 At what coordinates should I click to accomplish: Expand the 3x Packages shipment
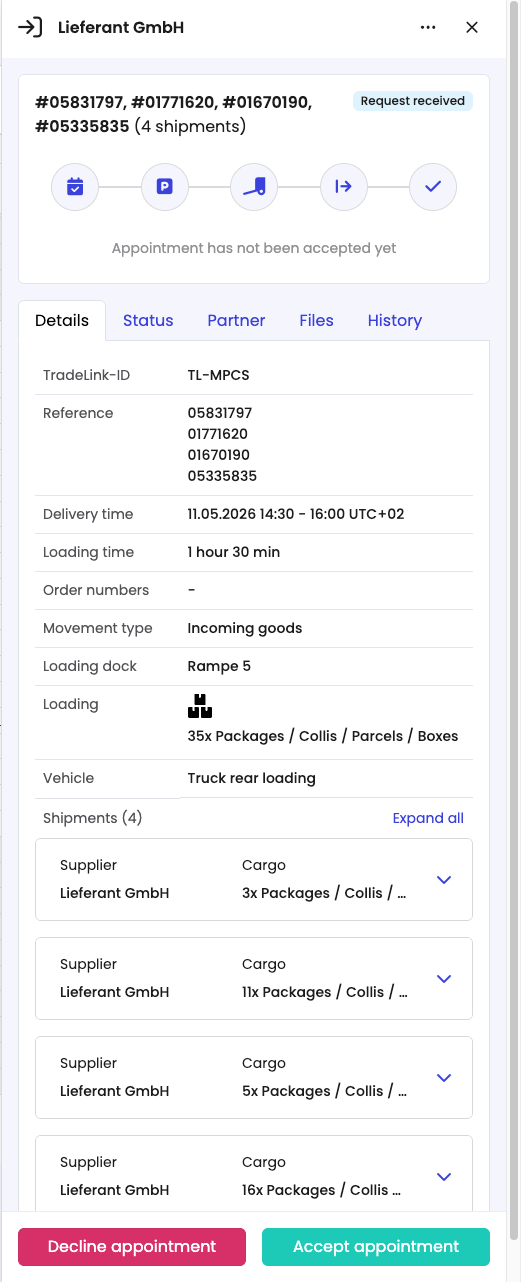pos(445,880)
